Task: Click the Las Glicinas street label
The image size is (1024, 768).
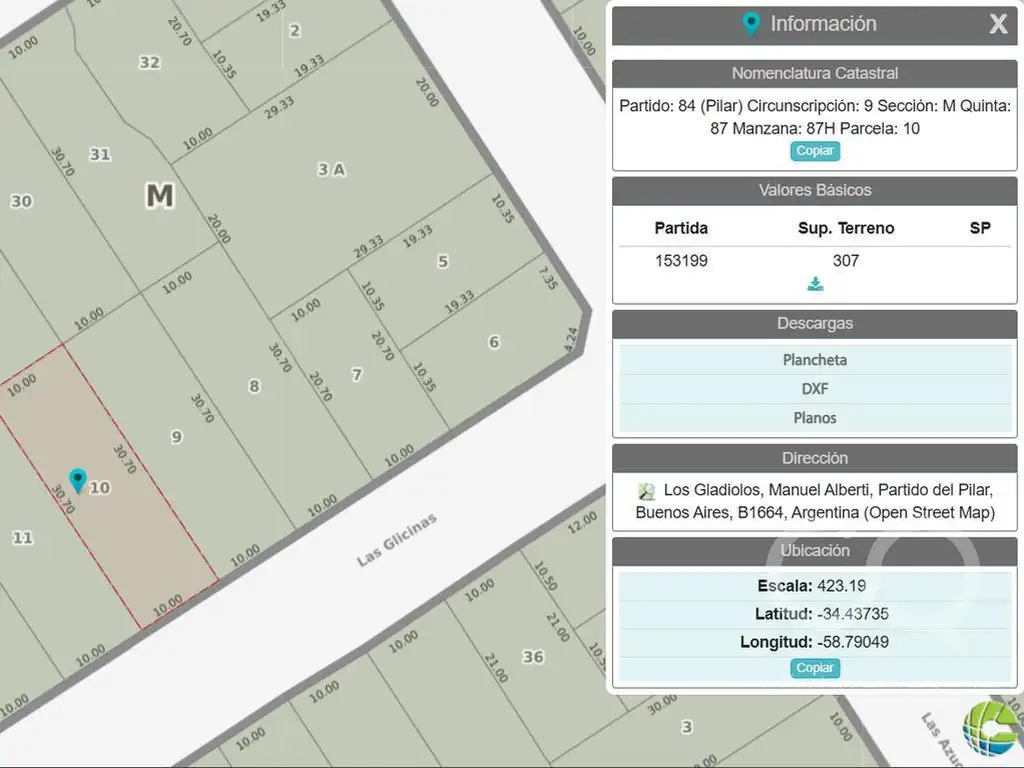Action: click(397, 539)
